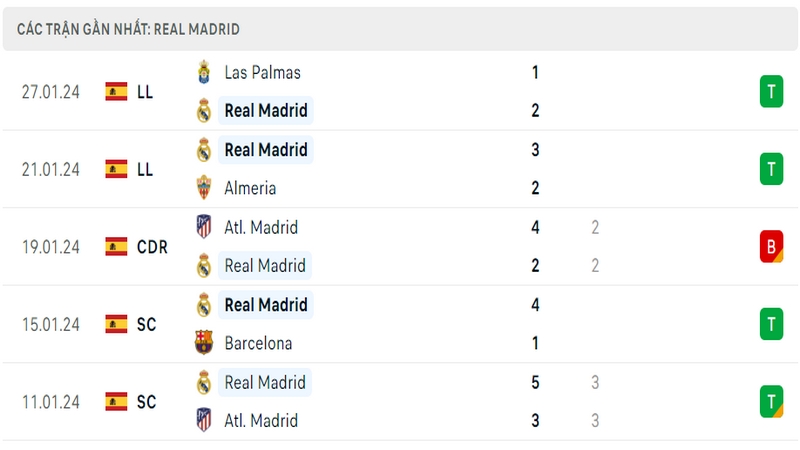
Task: Click the Almeria club crest
Action: coord(204,188)
